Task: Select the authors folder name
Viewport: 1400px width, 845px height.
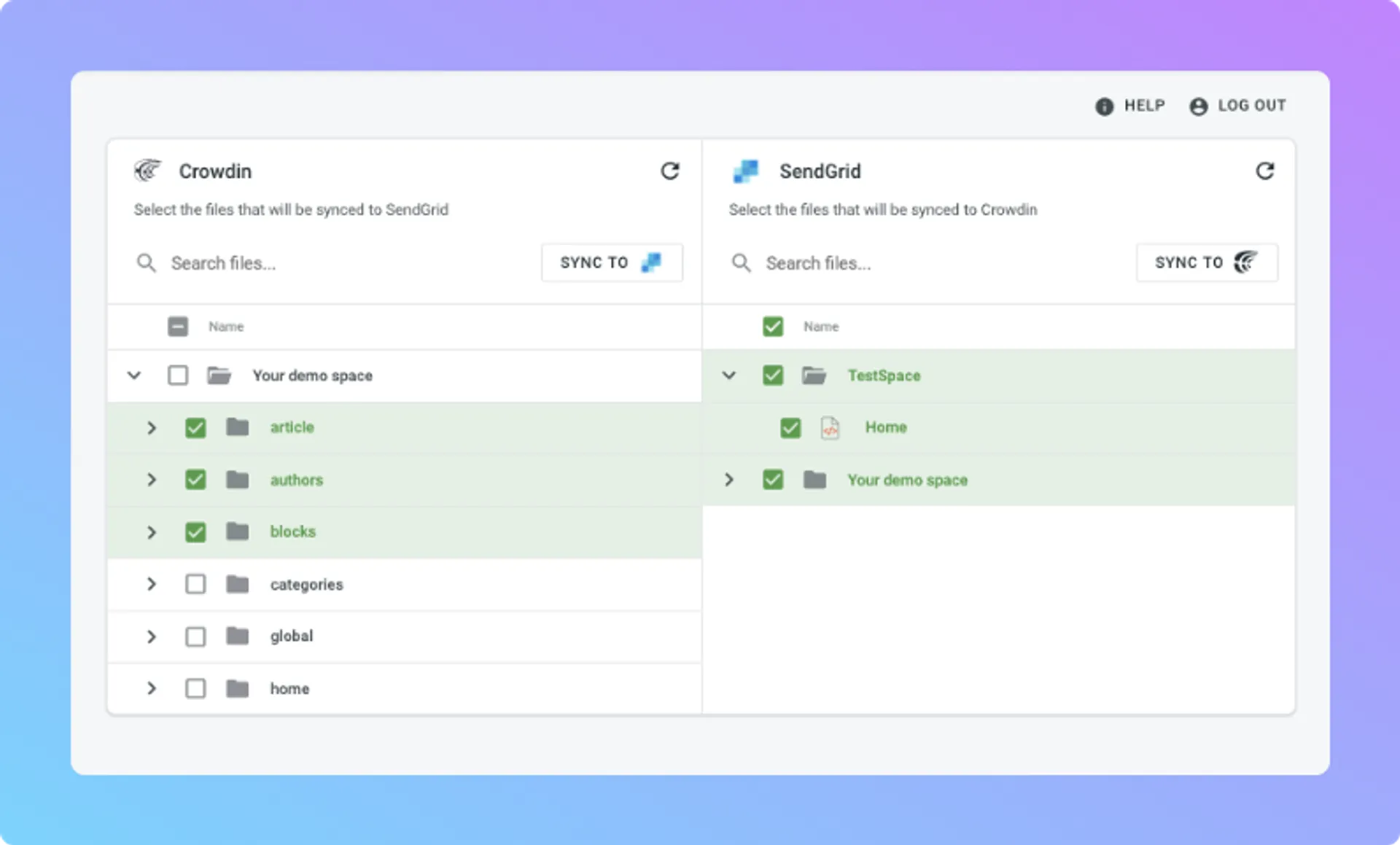Action: (296, 480)
